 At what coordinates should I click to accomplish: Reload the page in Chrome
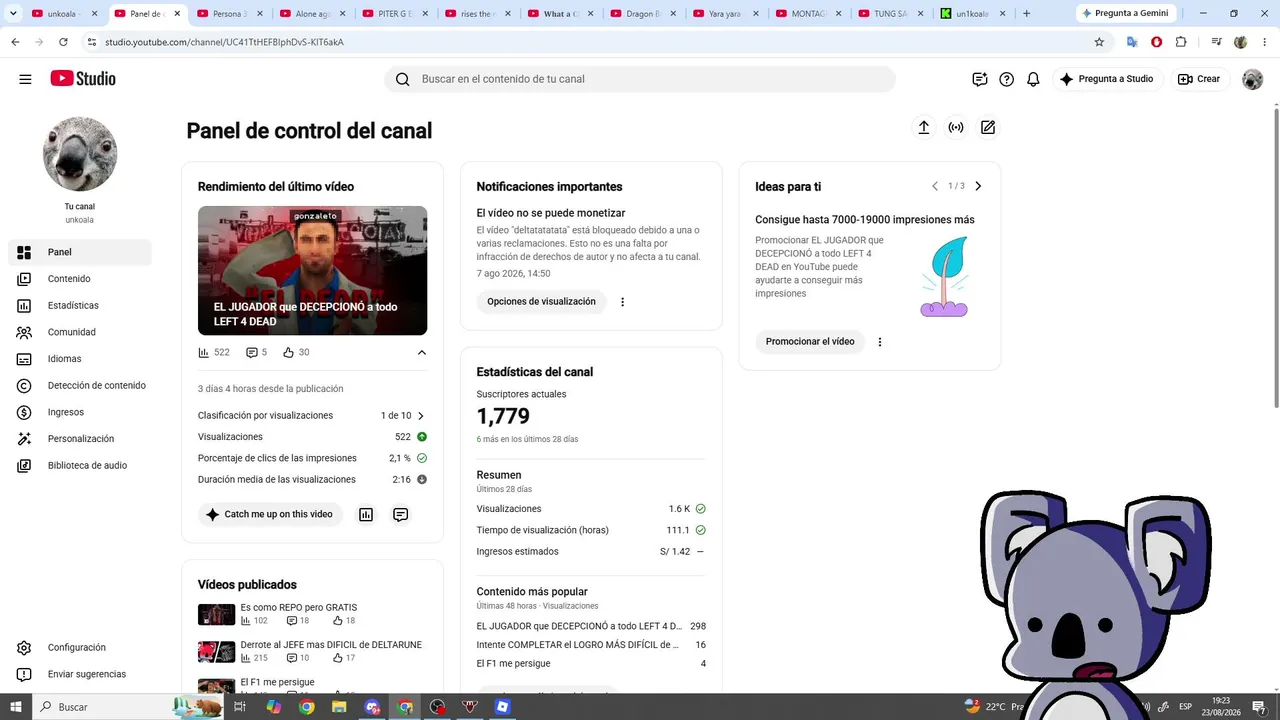tap(63, 42)
